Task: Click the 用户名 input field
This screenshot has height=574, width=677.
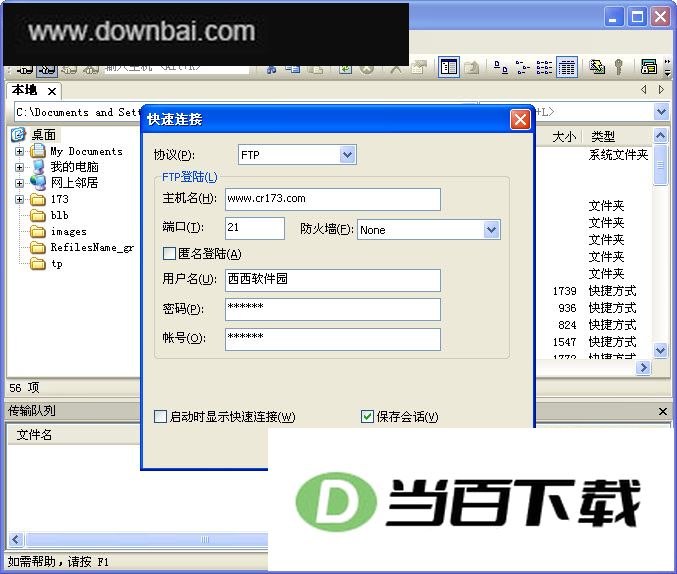Action: tap(332, 280)
